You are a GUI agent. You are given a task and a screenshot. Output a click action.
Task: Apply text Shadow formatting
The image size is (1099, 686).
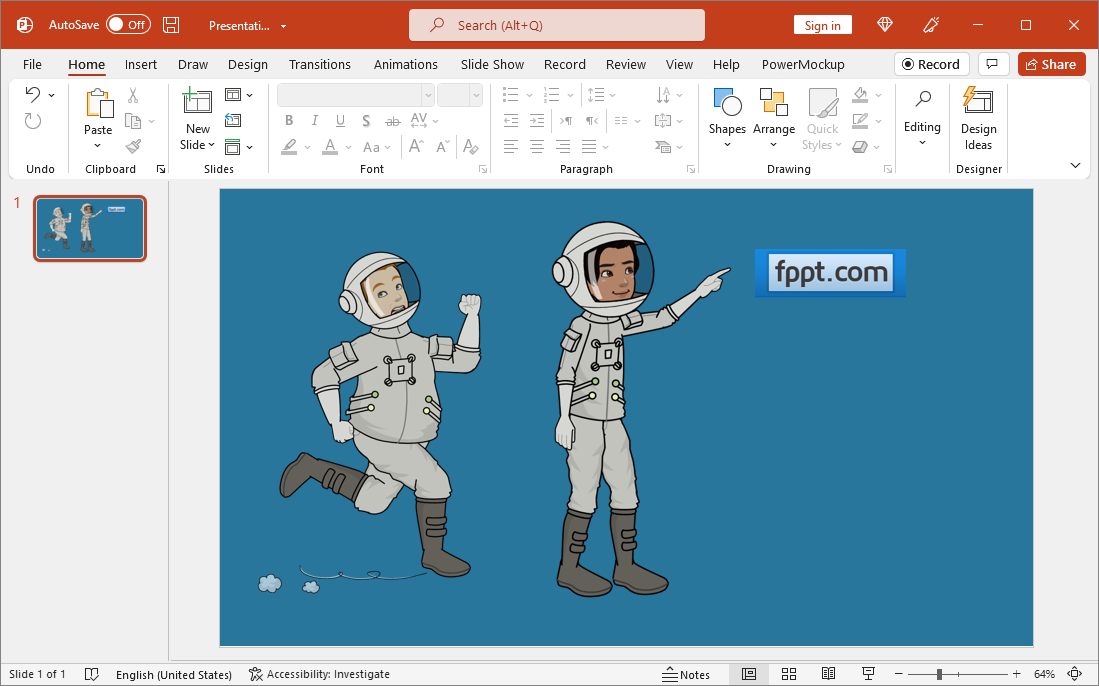(366, 121)
